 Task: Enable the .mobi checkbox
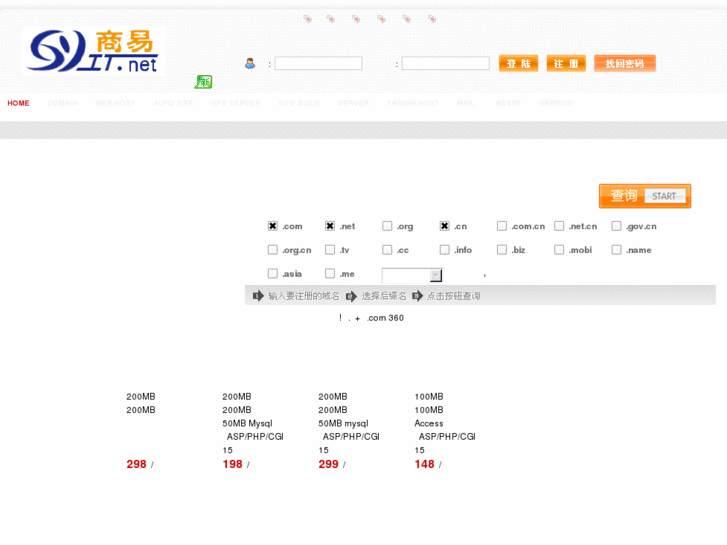559,250
